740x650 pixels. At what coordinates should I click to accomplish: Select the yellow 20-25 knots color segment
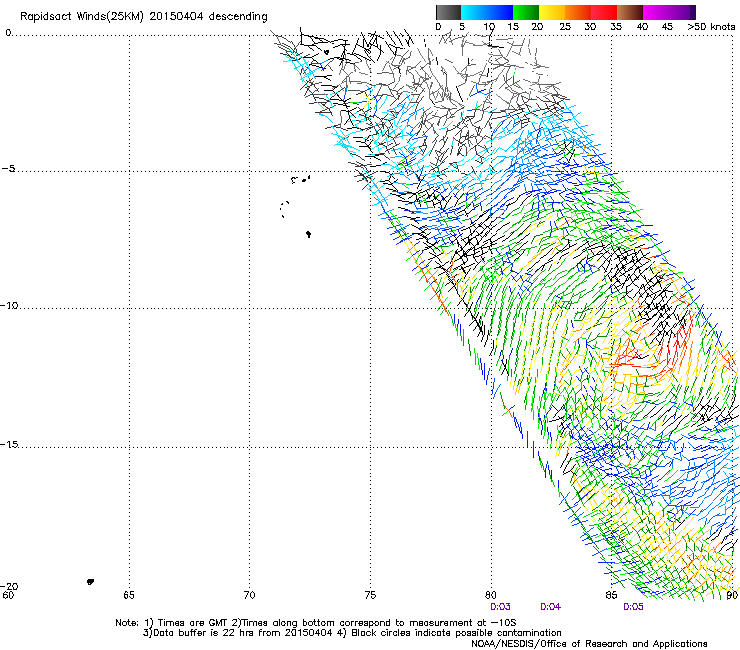click(552, 12)
